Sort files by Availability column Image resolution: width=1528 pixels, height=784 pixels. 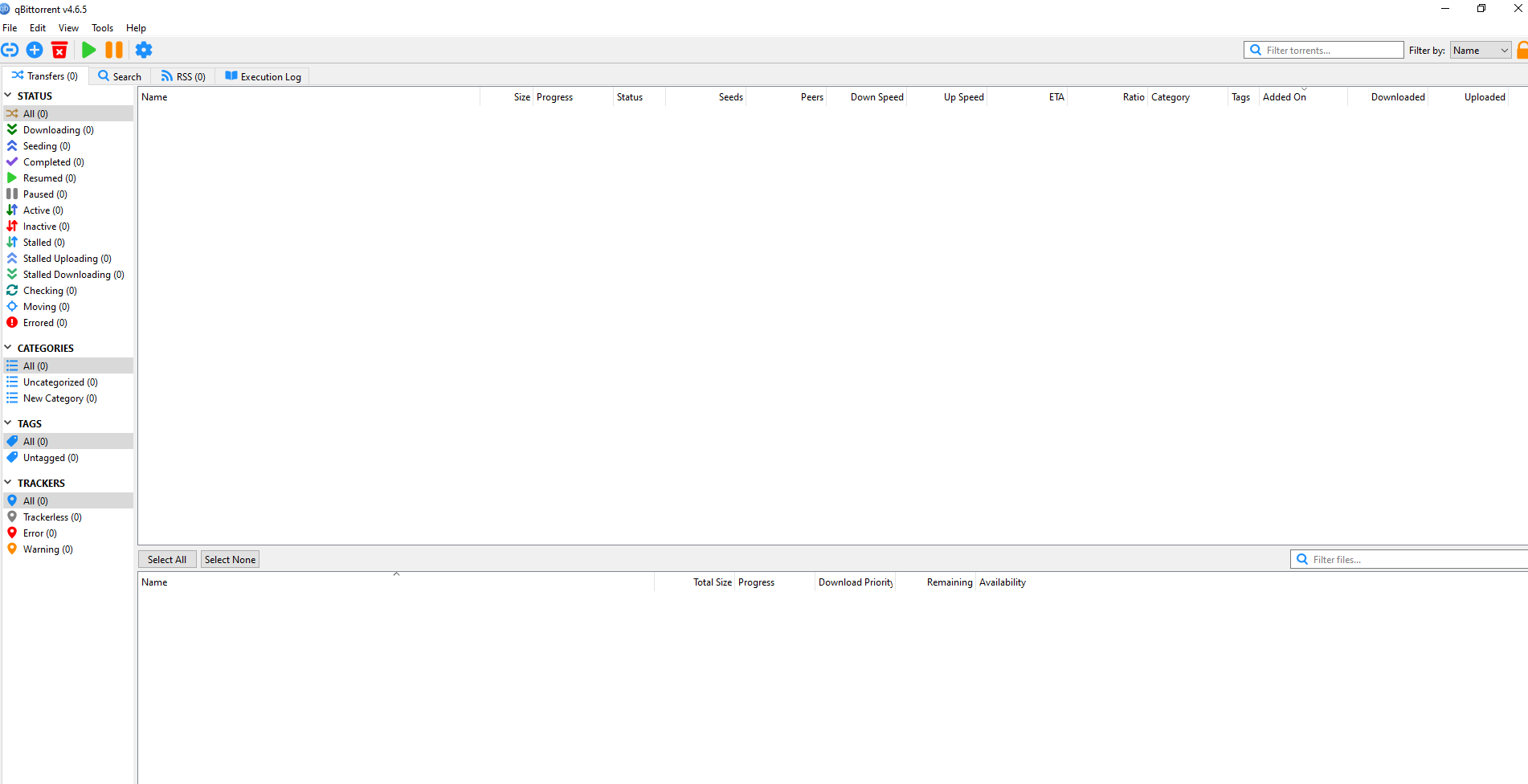1003,582
